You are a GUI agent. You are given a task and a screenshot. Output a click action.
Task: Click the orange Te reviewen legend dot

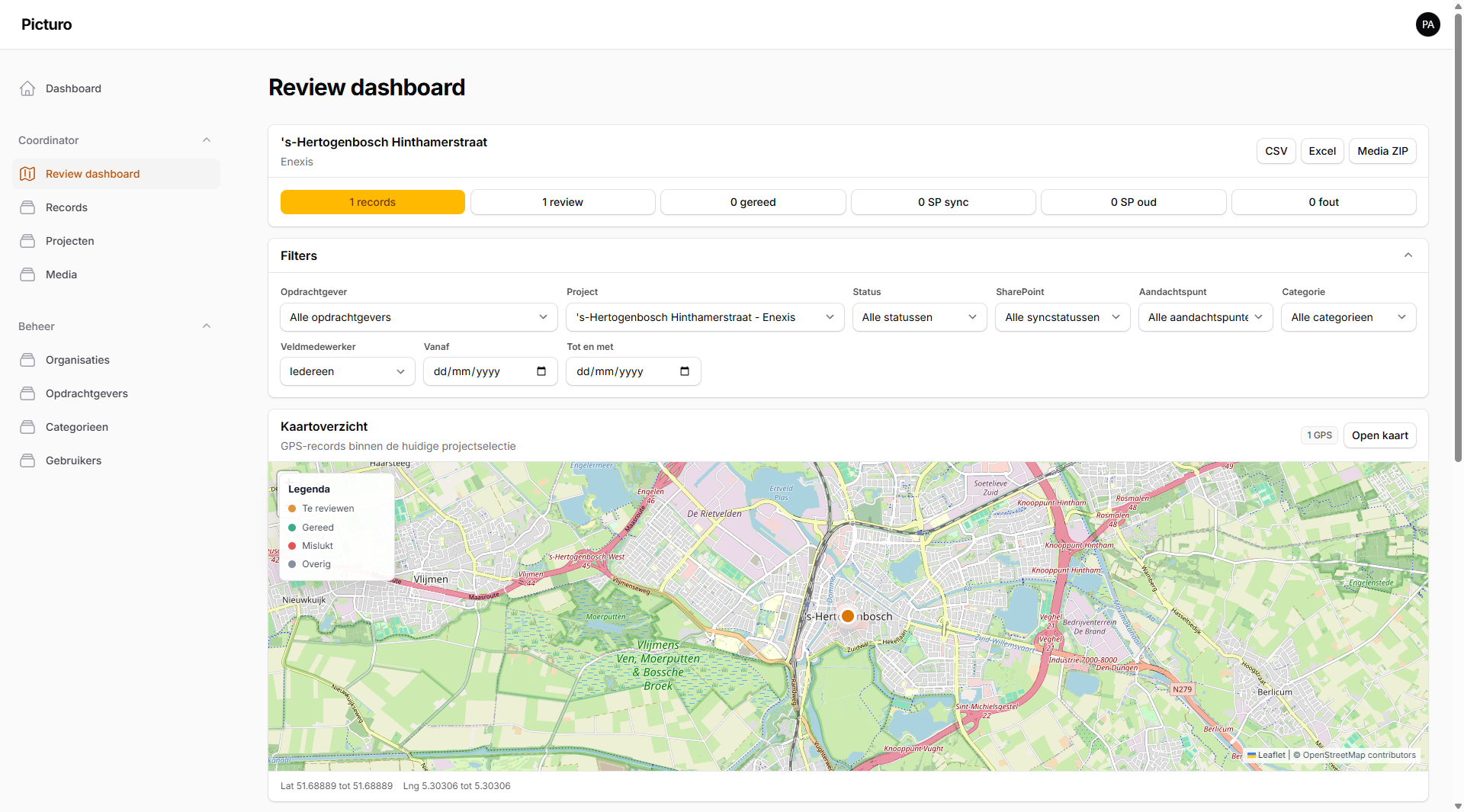(292, 509)
